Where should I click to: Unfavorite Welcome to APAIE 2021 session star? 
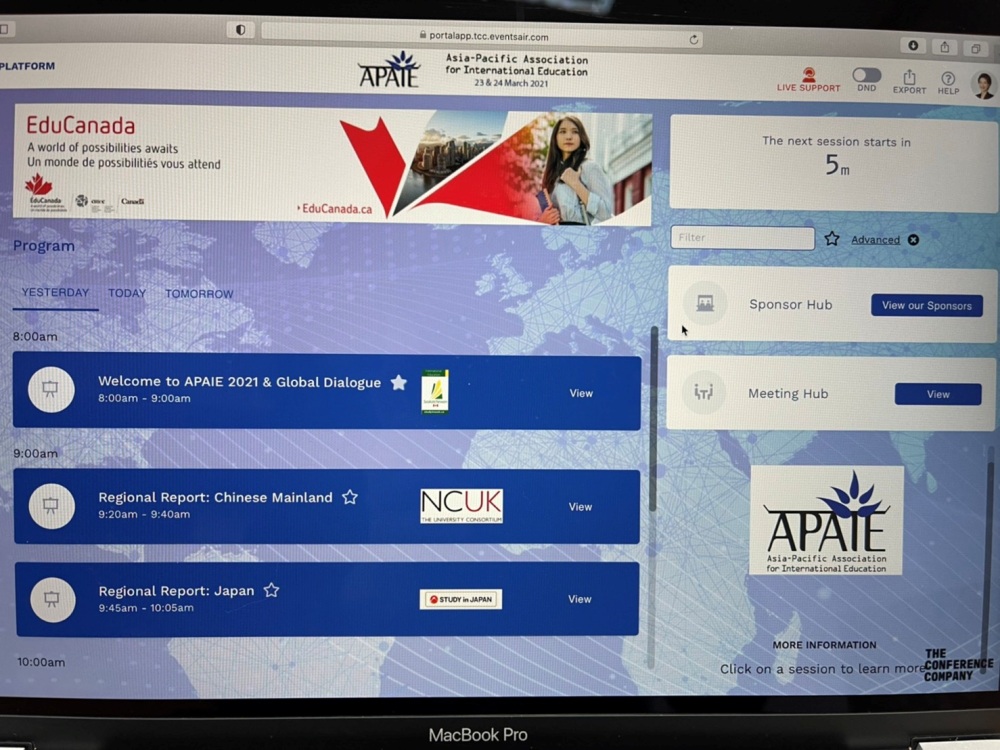pyautogui.click(x=399, y=383)
